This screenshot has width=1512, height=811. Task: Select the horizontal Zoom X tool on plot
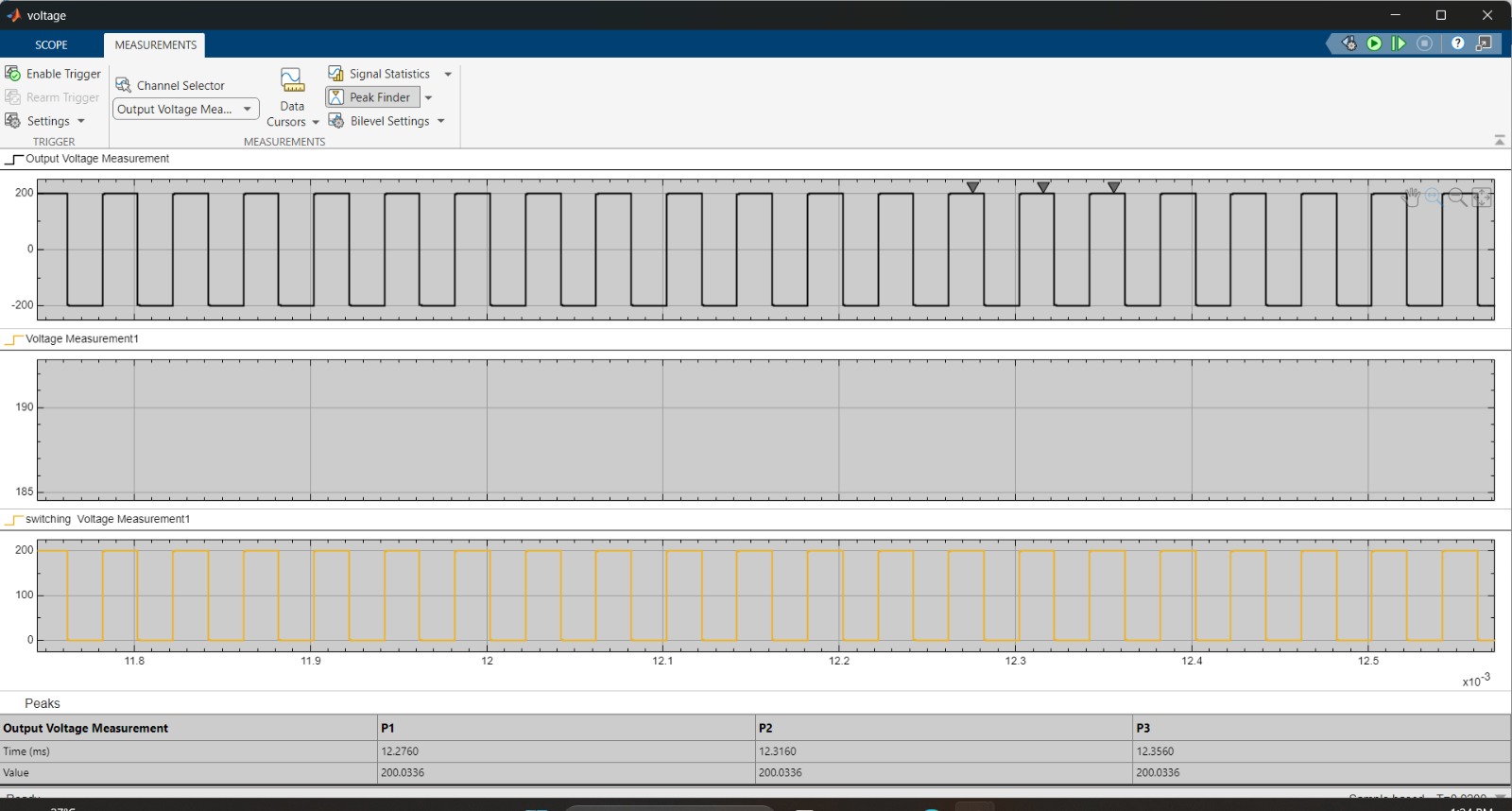point(1434,197)
